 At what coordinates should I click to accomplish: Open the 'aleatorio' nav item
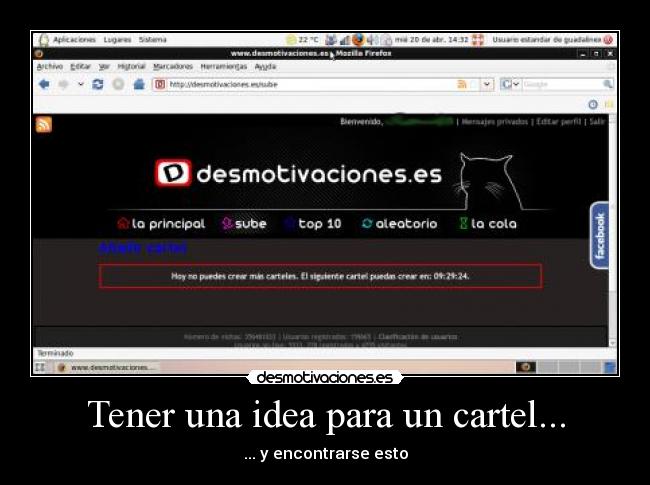point(399,224)
